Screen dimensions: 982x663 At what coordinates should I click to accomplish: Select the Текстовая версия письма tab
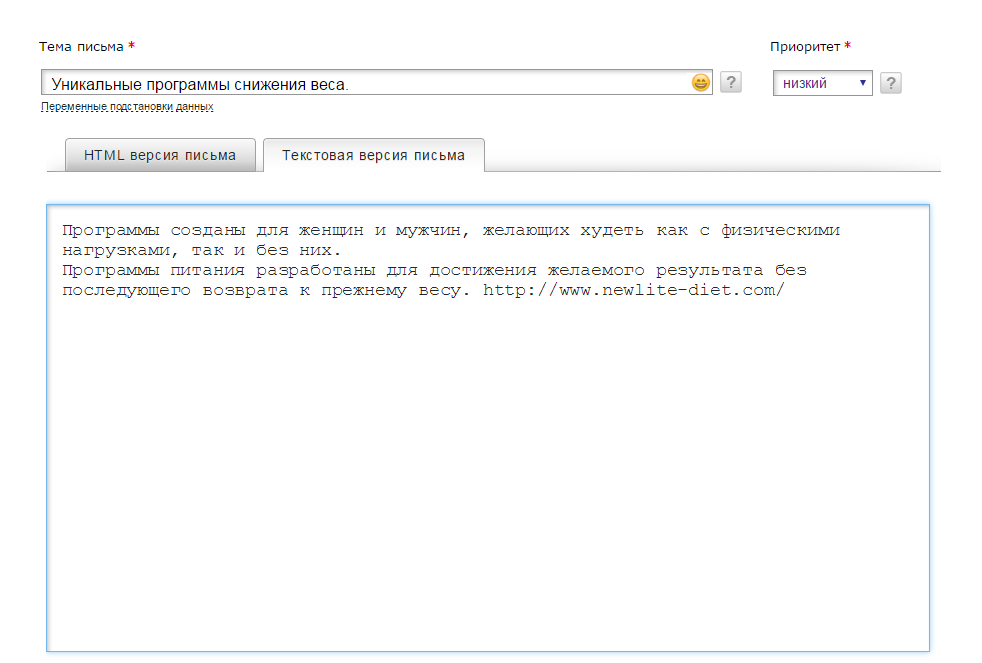(x=374, y=155)
